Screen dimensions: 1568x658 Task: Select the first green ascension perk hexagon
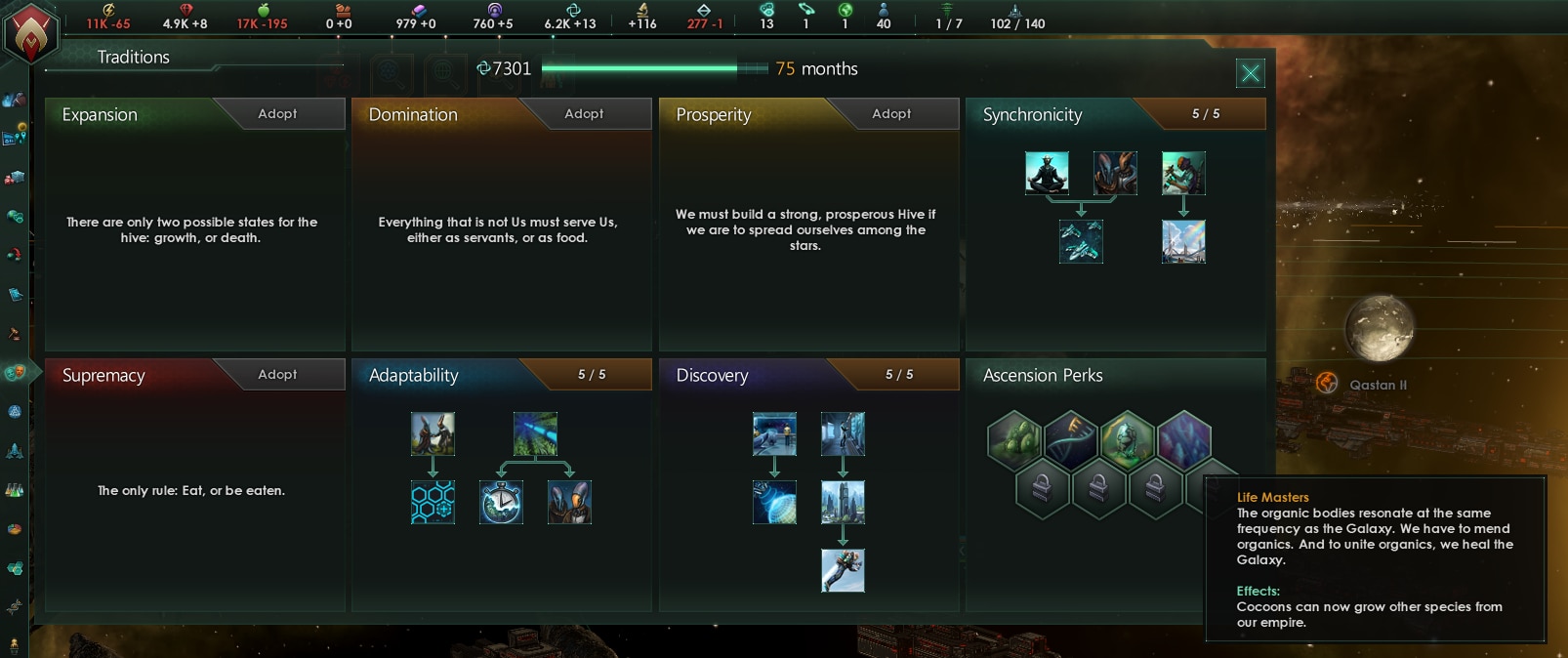pyautogui.click(x=1014, y=437)
